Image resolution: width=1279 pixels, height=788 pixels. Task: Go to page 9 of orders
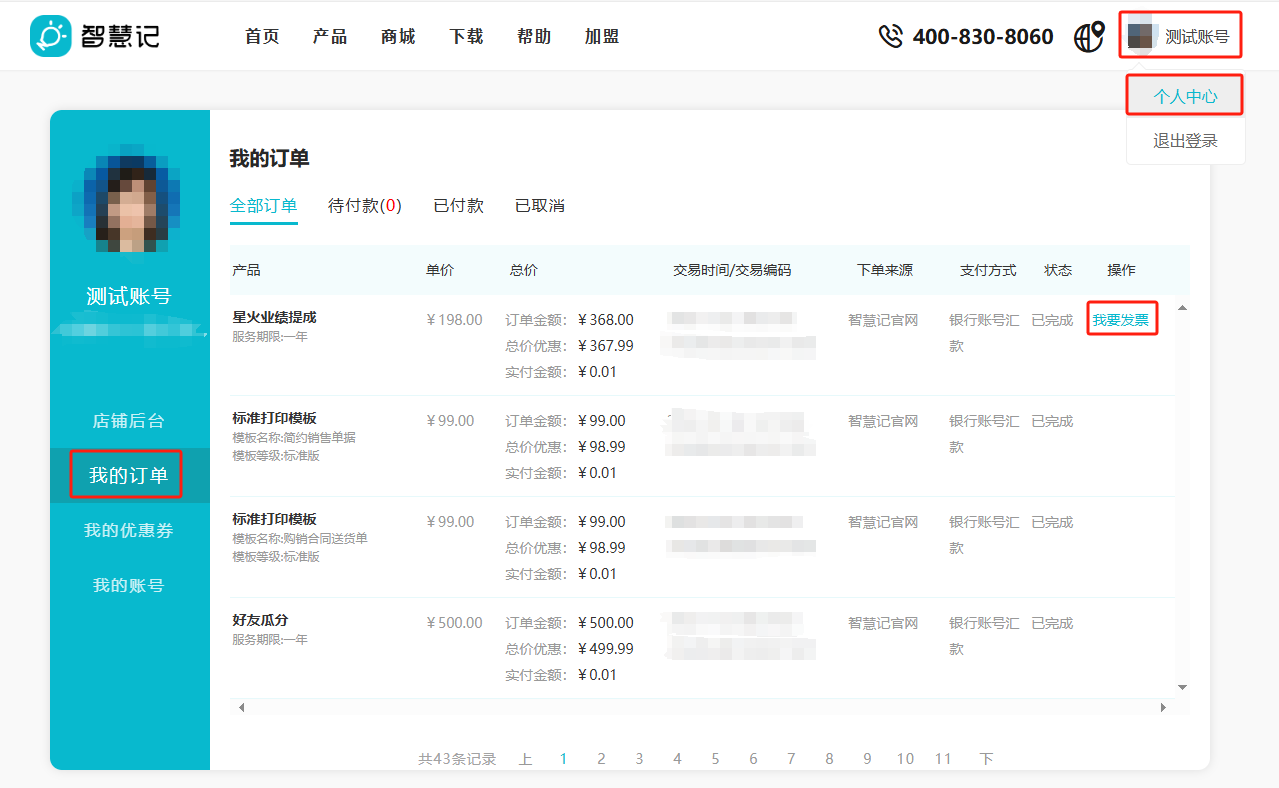867,759
